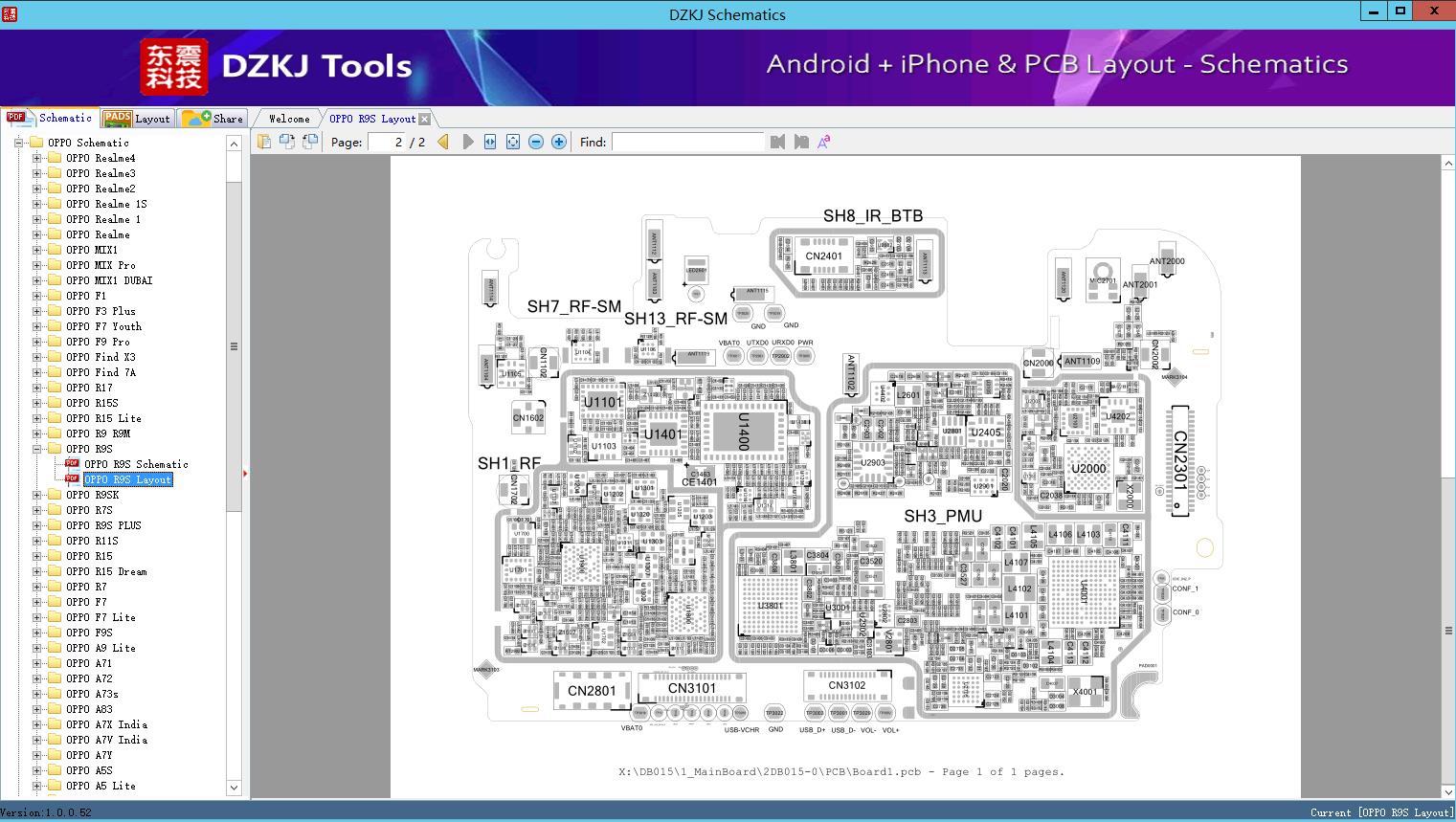
Task: Go to the previous page arrow
Action: click(x=443, y=142)
